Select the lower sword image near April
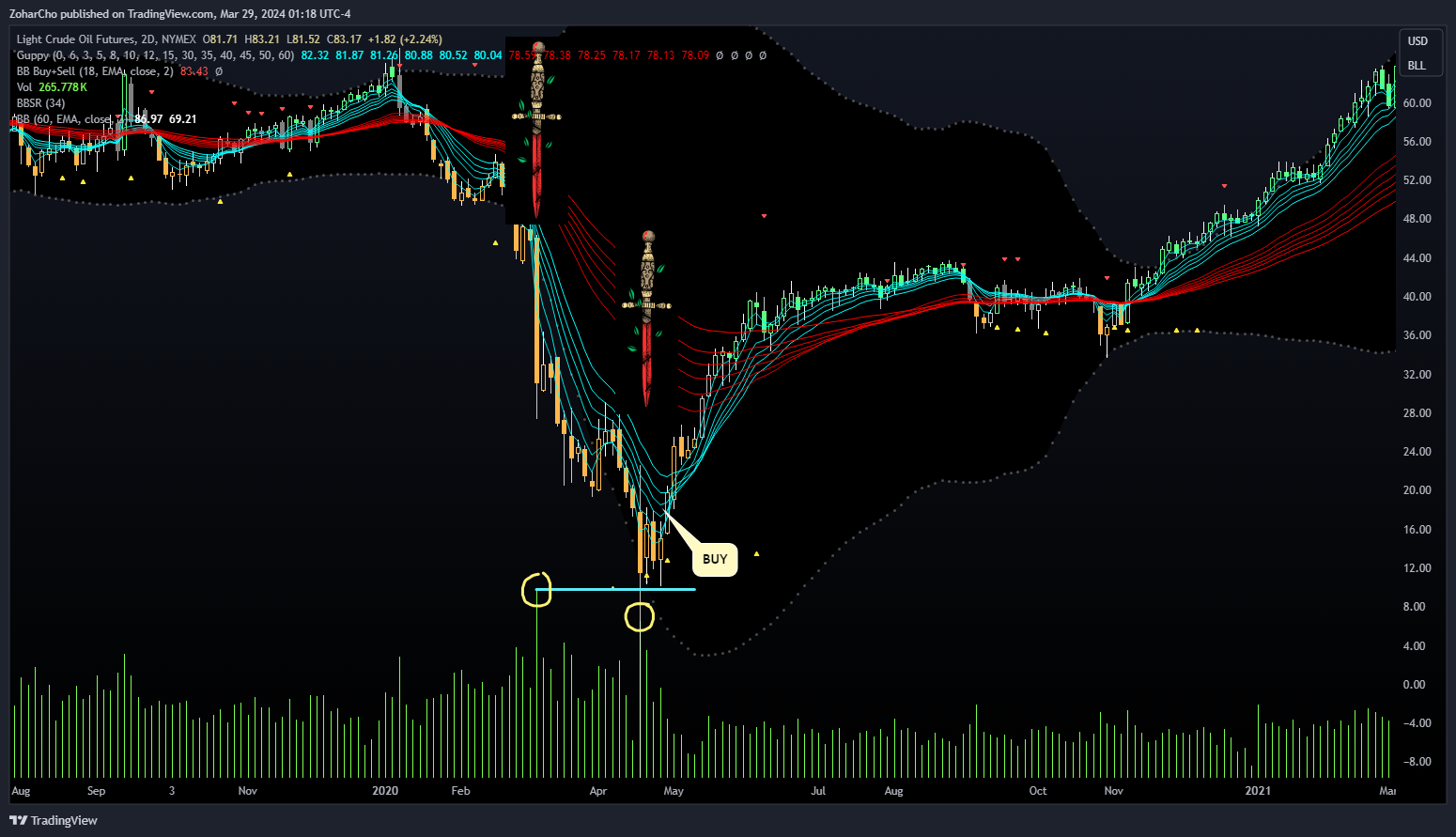The width and height of the screenshot is (1456, 837). click(x=646, y=318)
